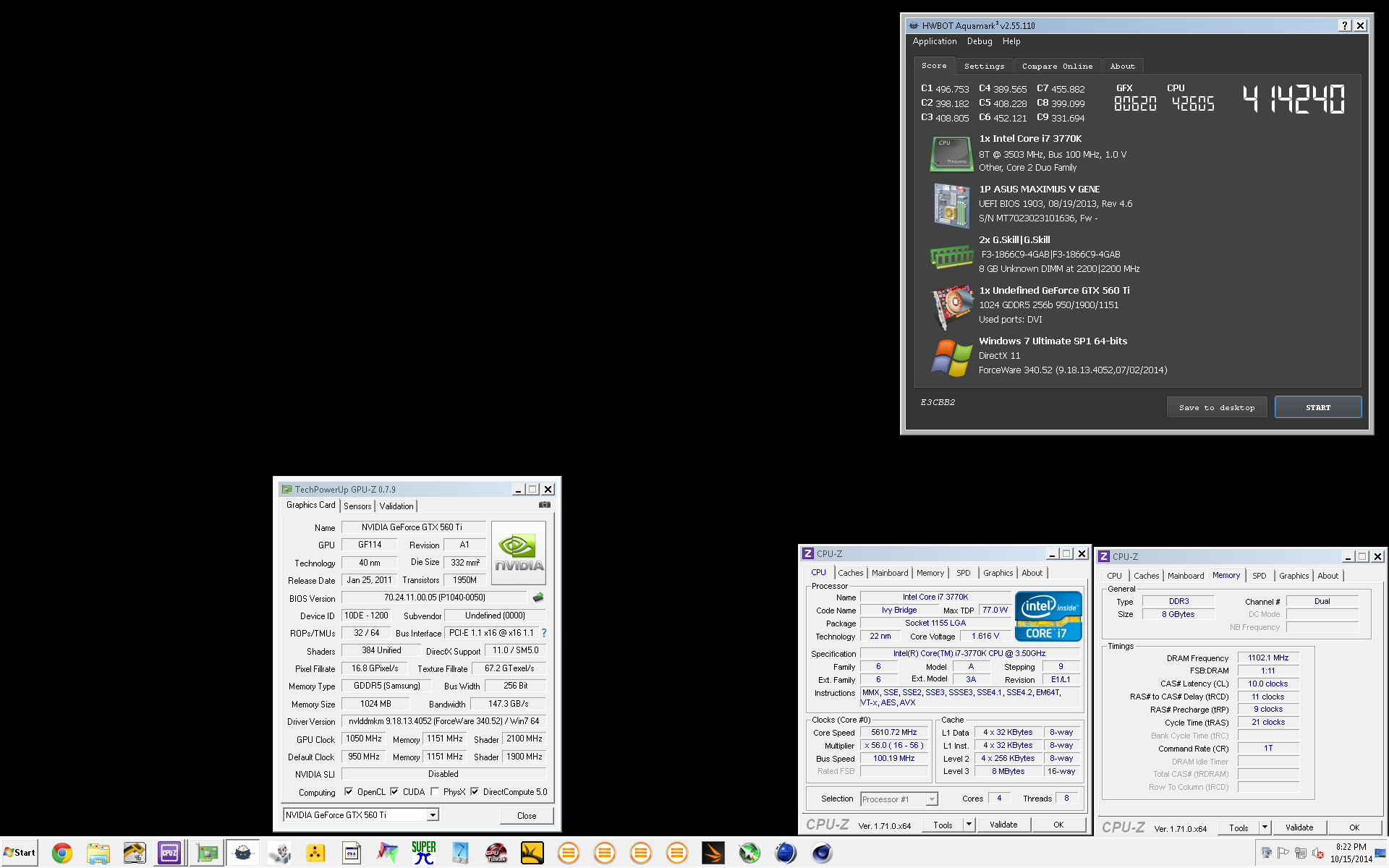Image resolution: width=1389 pixels, height=868 pixels.
Task: Expand the Tools arrow in CPU-Z CPU window
Action: click(x=969, y=825)
